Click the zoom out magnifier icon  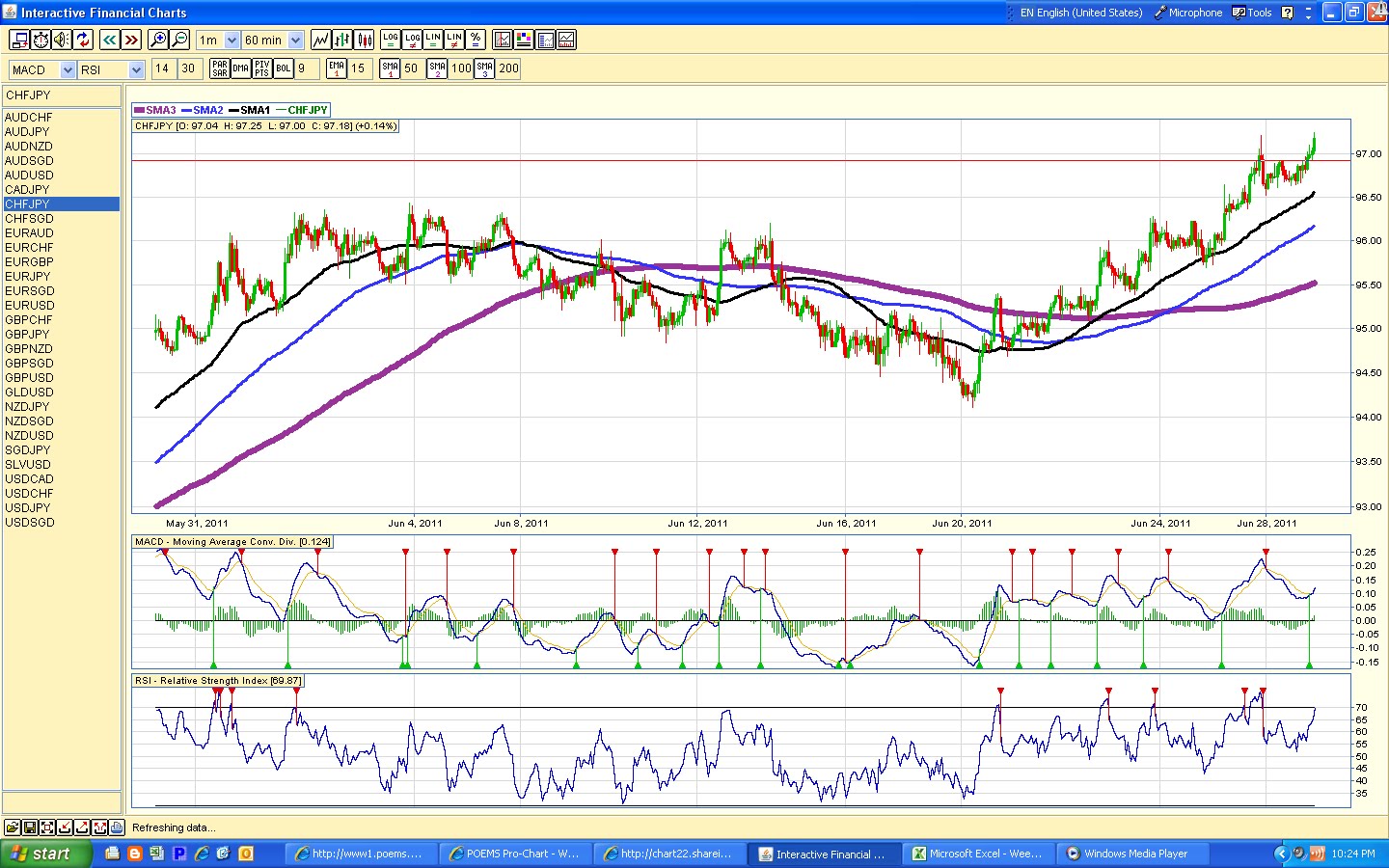(179, 40)
